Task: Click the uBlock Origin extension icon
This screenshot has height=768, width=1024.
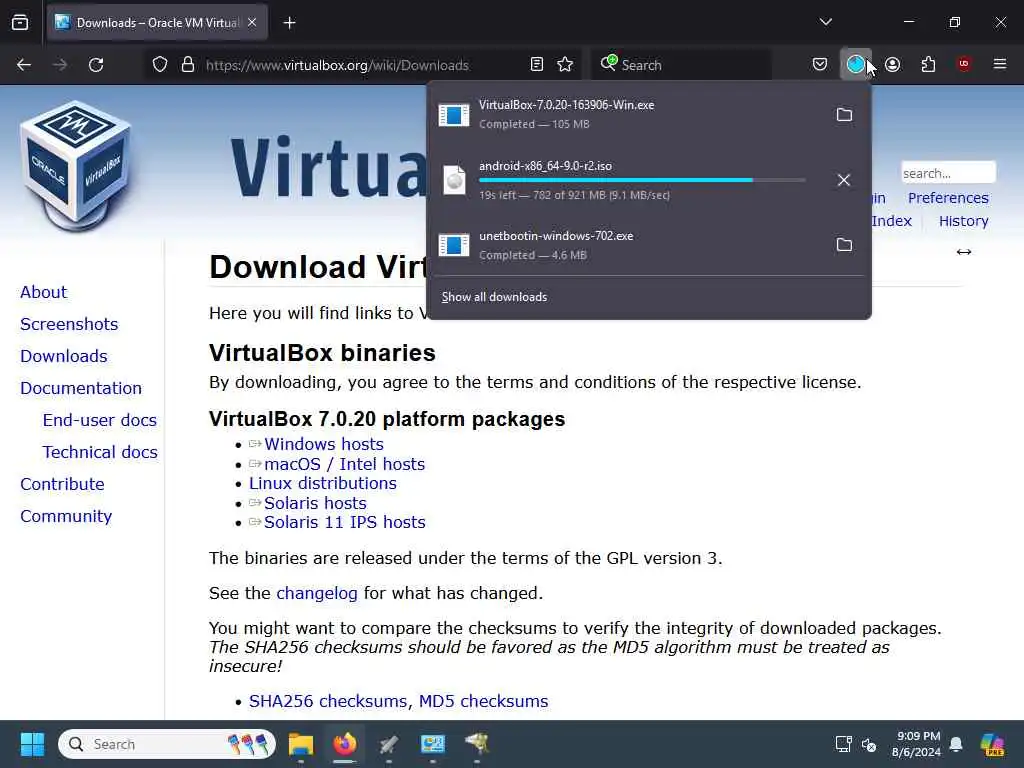Action: point(964,64)
